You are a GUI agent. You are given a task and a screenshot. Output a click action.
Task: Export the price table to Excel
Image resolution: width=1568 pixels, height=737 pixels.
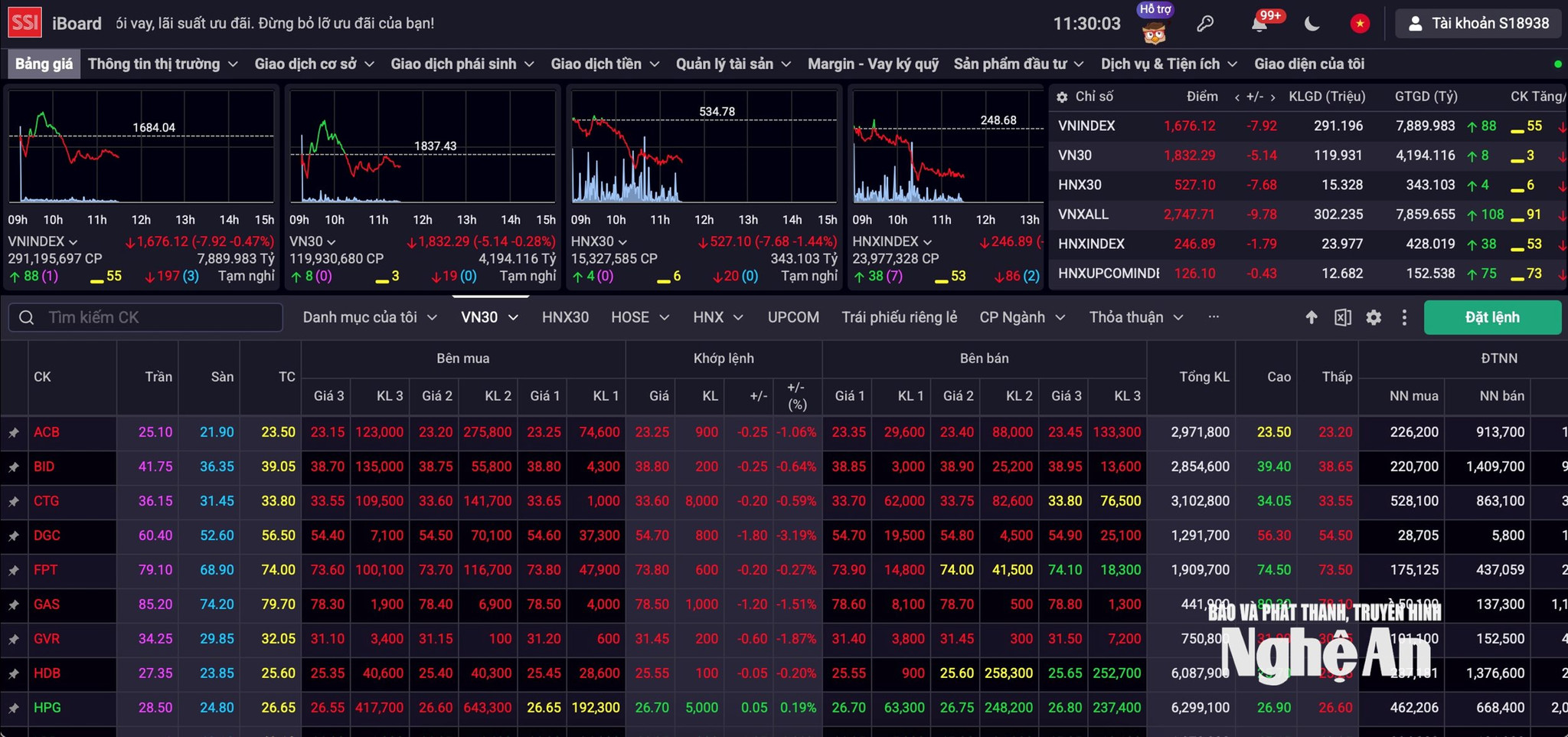[x=1342, y=317]
